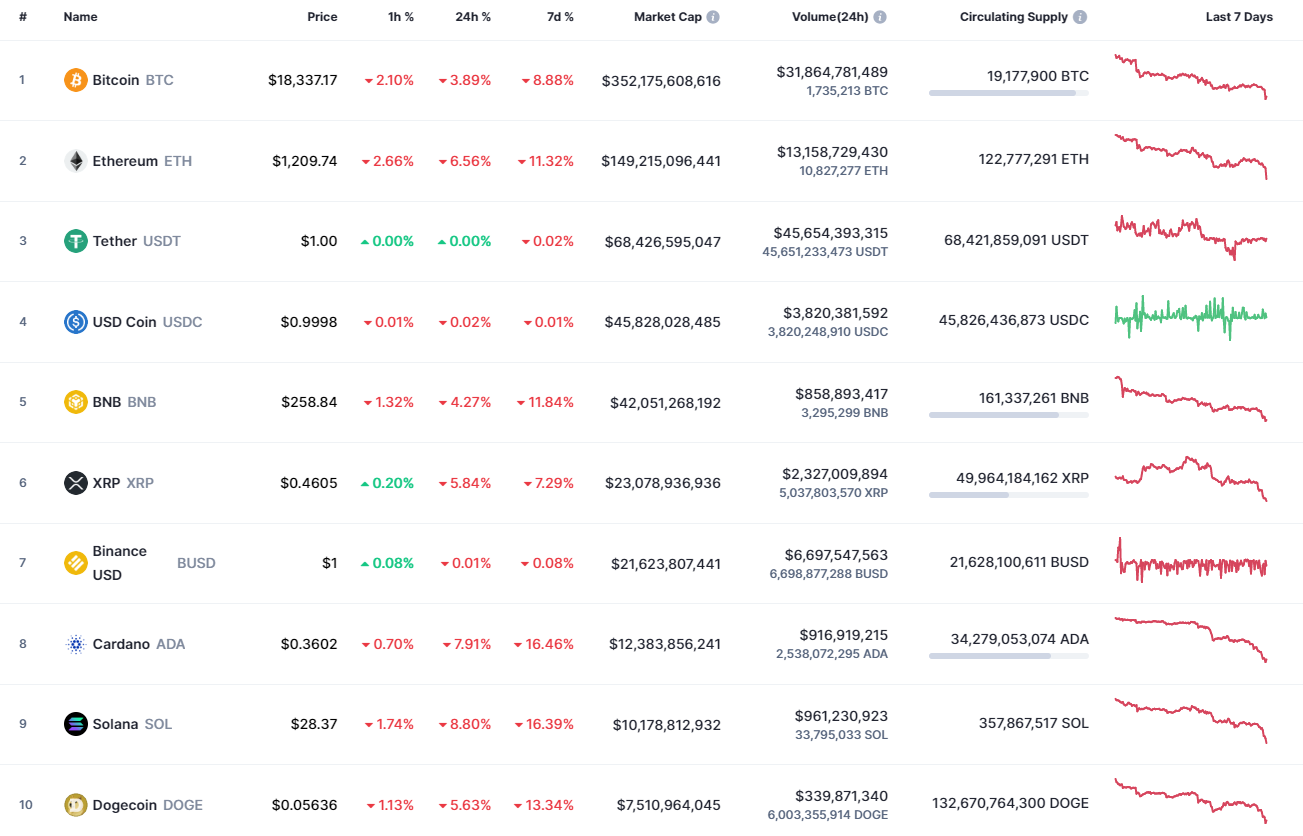Click the XRP coin logo
Screen dimensions: 1303x836
[75, 483]
